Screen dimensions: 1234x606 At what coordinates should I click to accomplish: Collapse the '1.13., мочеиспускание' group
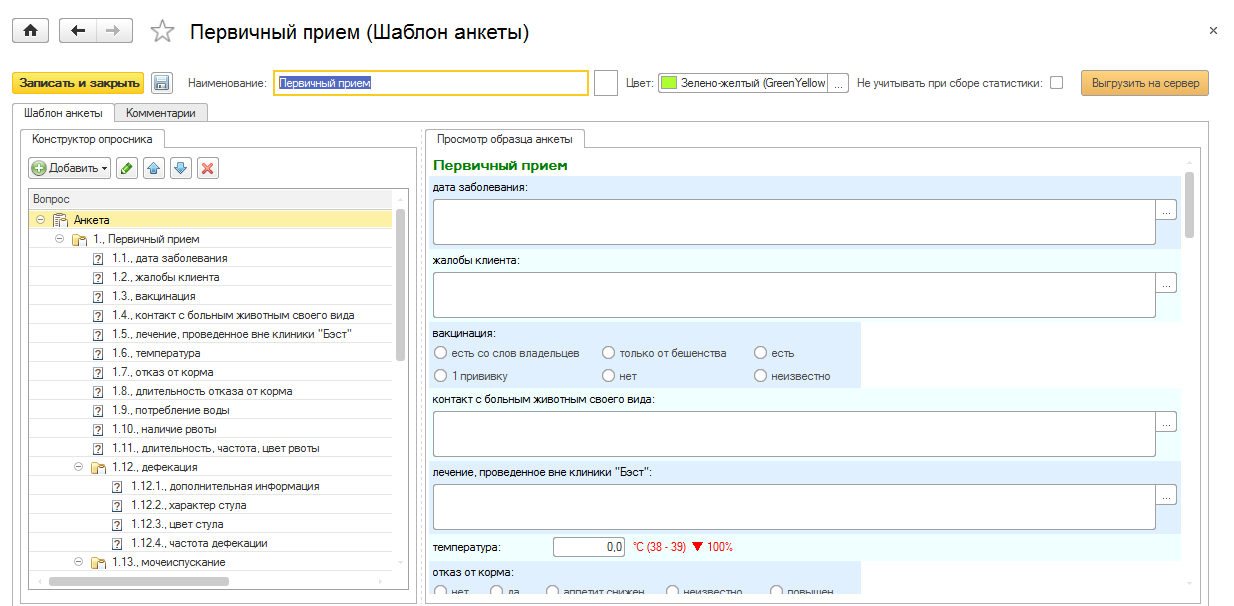click(x=78, y=562)
